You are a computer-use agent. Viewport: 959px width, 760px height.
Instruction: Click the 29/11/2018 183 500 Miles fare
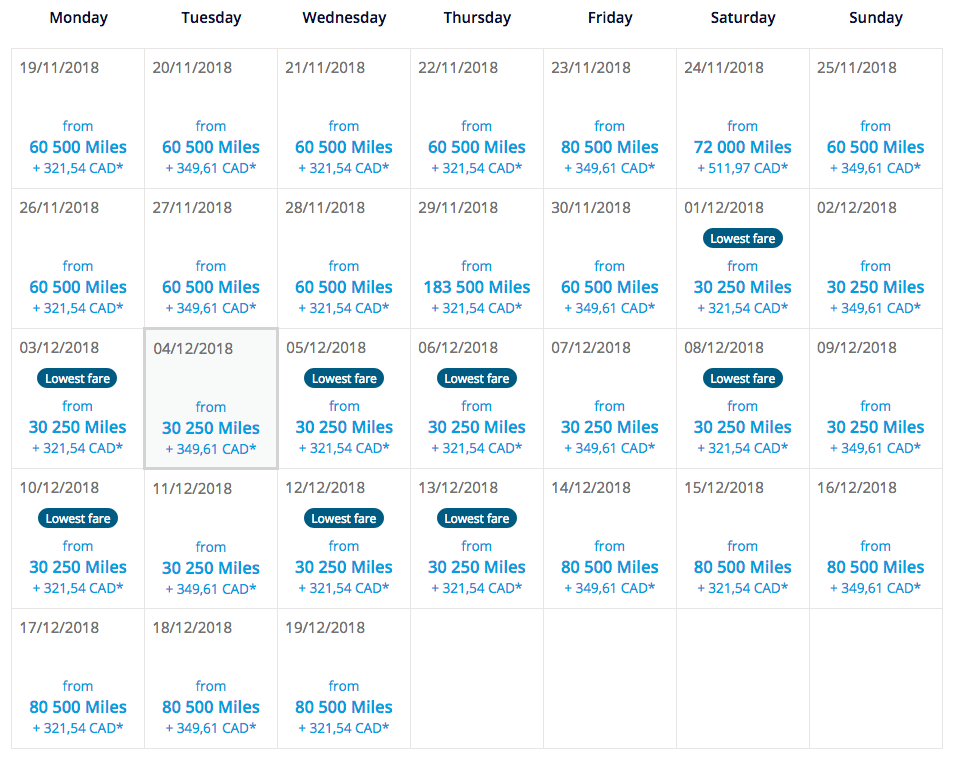(x=477, y=287)
